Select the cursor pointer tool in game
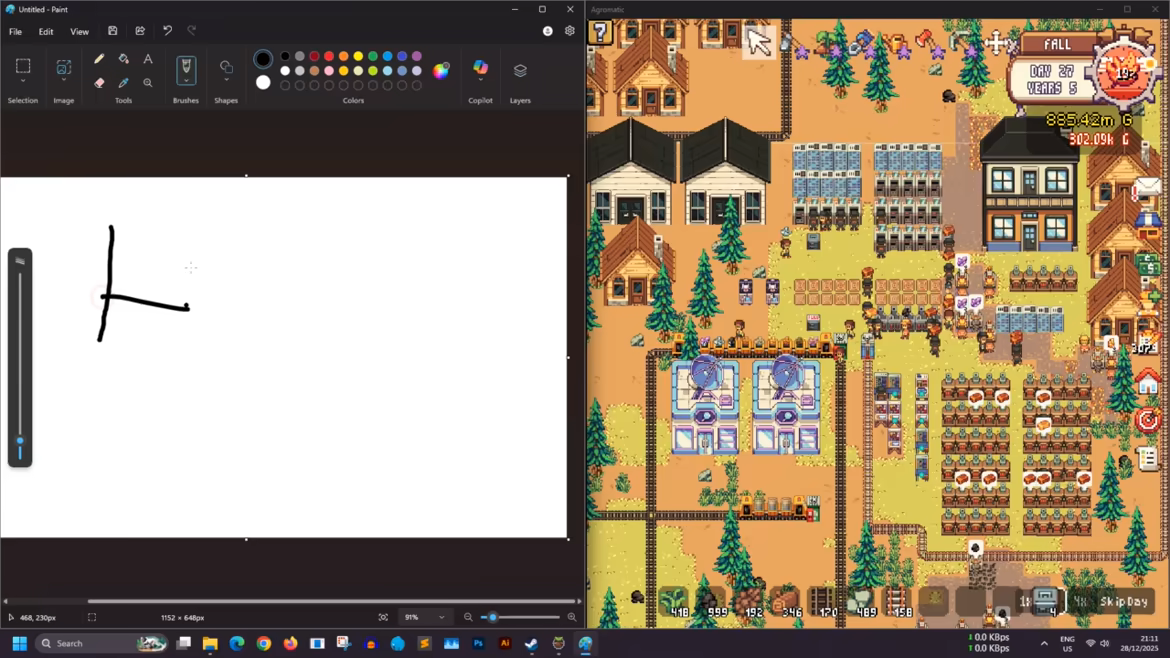This screenshot has width=1170, height=658. pos(760,43)
